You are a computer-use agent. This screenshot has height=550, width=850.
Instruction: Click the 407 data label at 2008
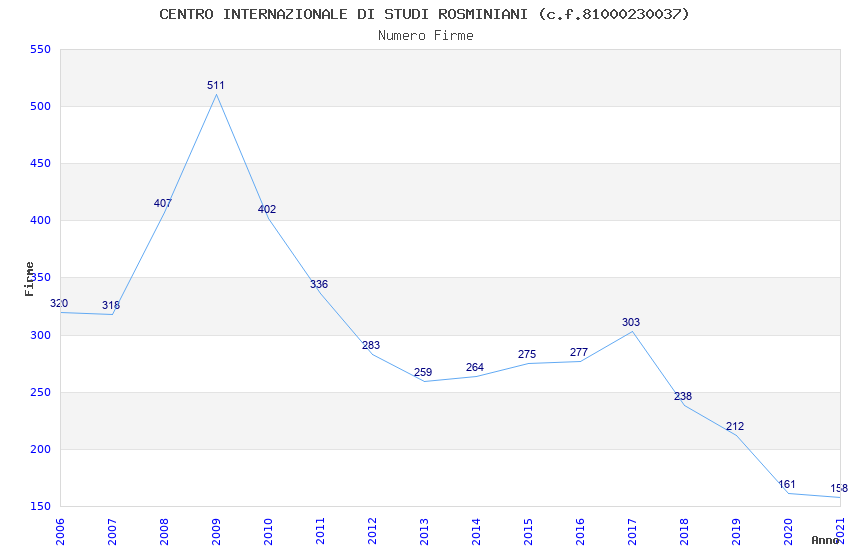point(163,203)
